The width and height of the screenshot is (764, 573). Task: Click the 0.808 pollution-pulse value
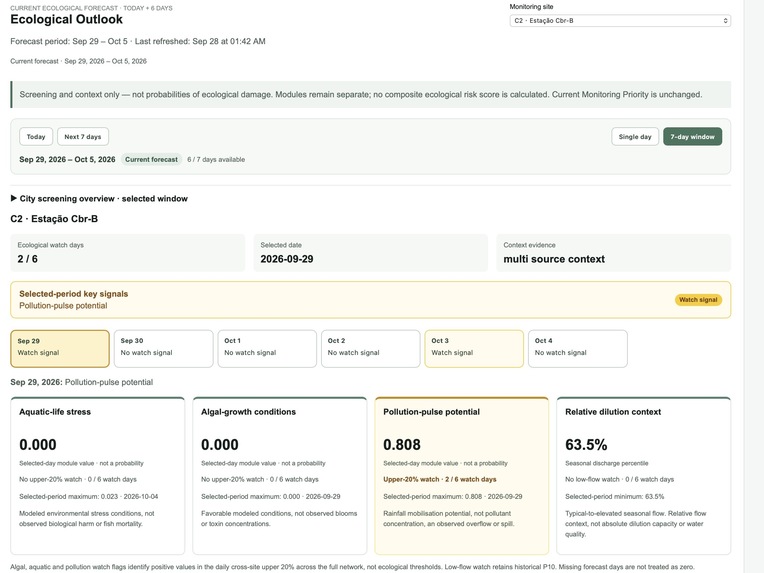(402, 444)
